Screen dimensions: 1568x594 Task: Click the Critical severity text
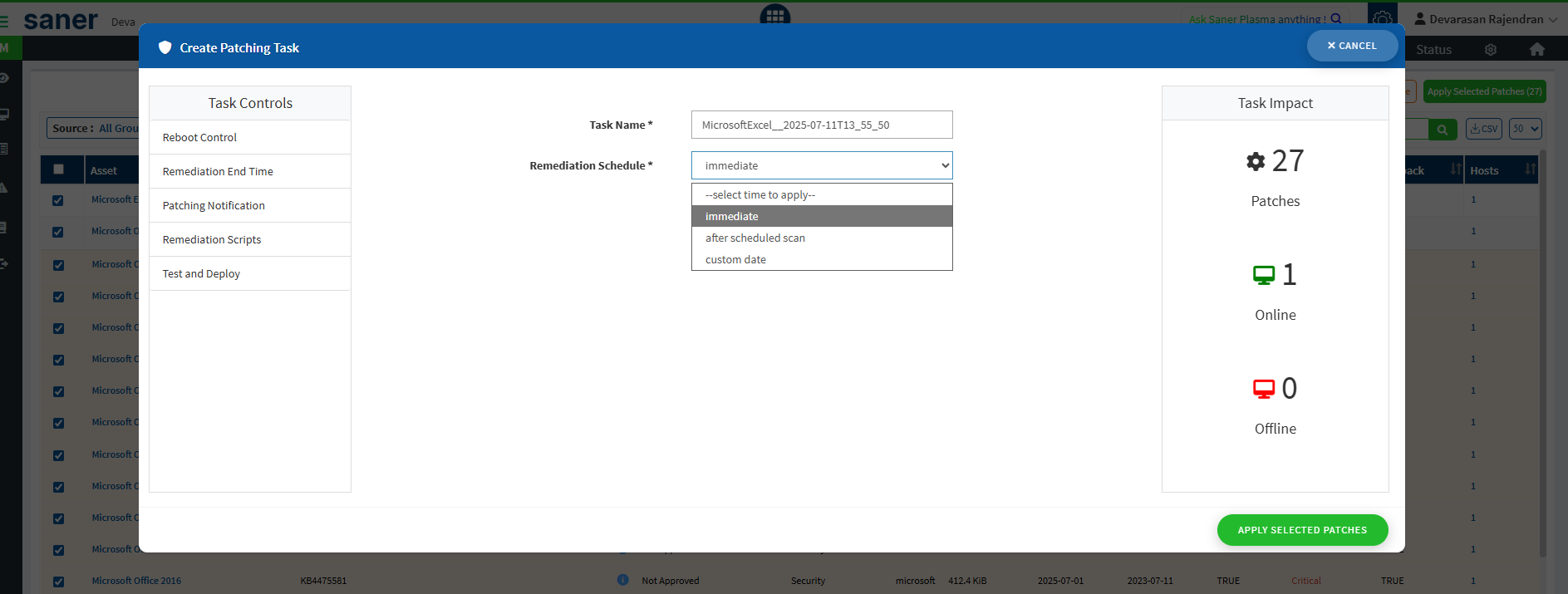tap(1306, 581)
